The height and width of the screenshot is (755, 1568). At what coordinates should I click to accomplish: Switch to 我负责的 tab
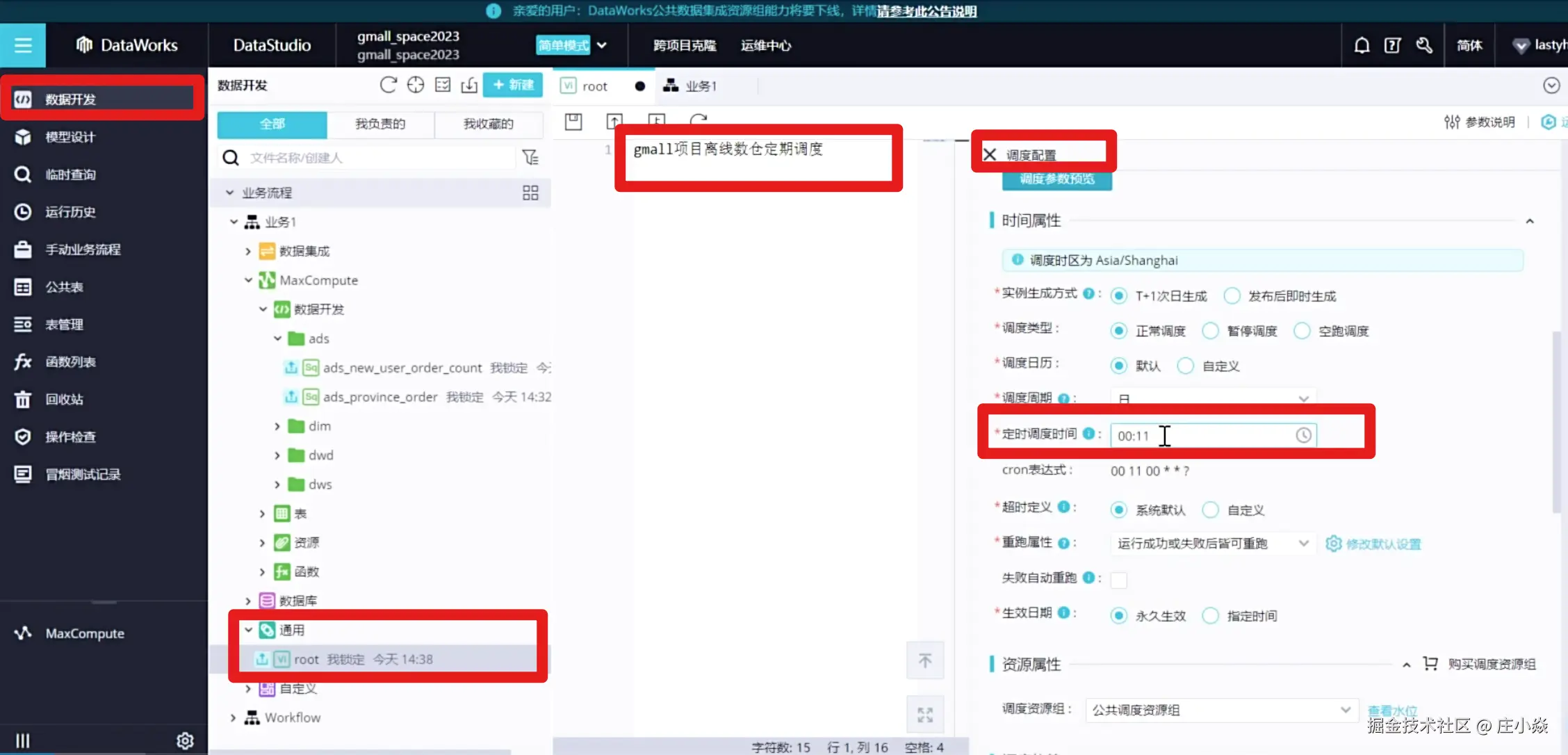[x=380, y=124]
